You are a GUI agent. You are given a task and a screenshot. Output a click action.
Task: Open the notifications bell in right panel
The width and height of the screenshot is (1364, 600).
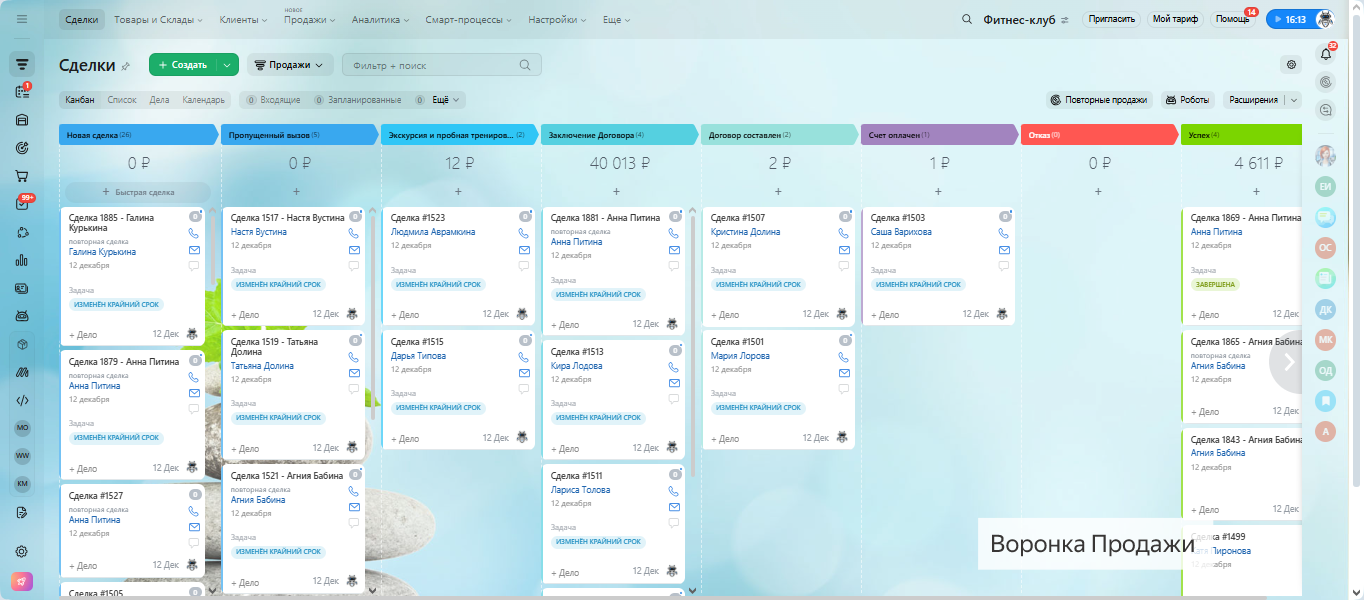[1326, 54]
